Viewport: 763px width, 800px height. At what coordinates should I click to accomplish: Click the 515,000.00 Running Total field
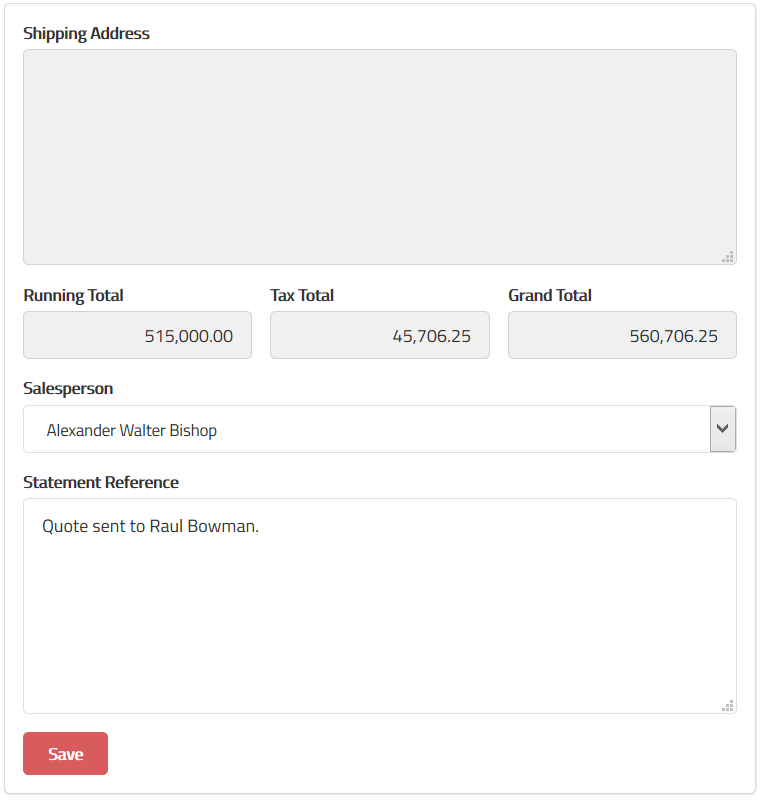click(137, 336)
